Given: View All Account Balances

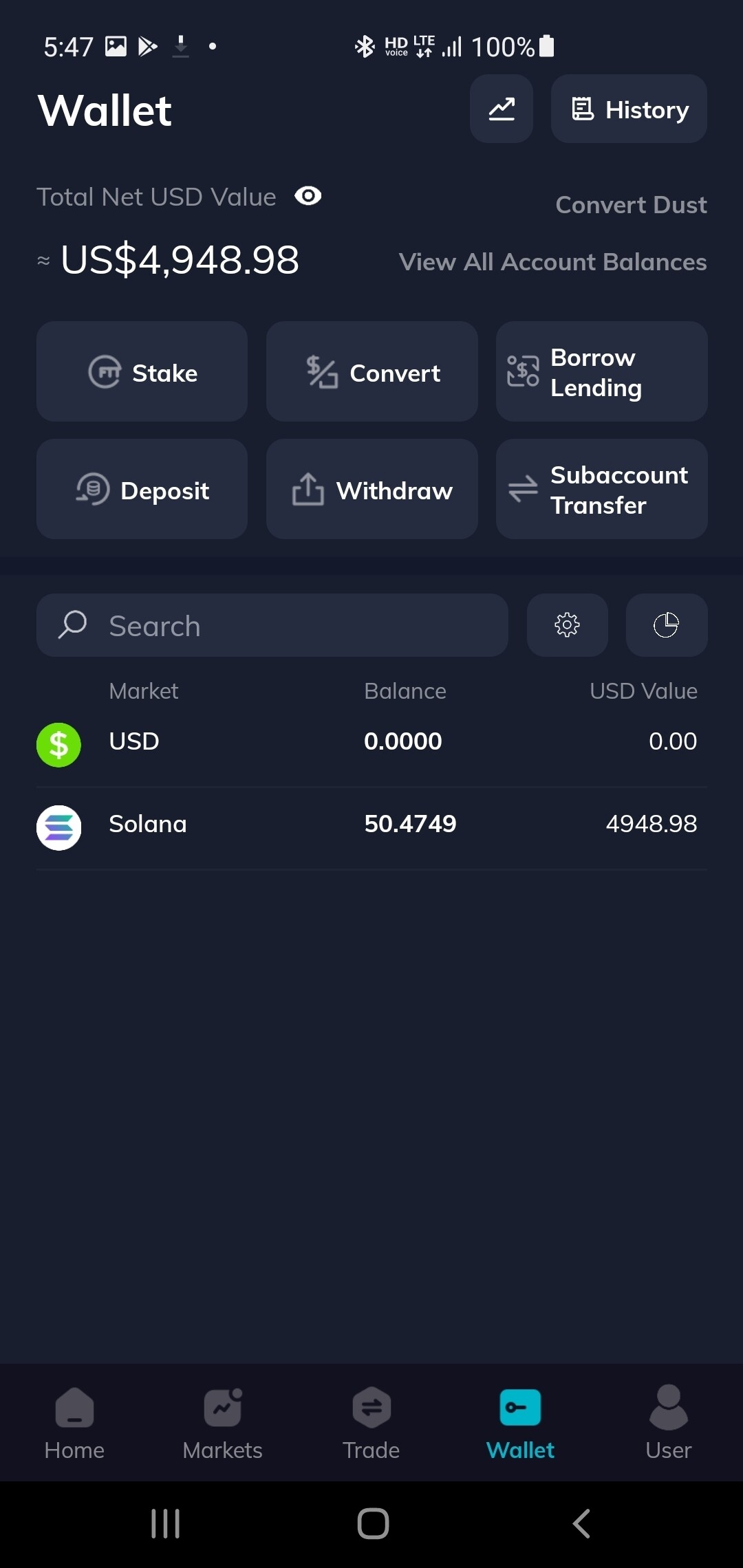Looking at the screenshot, I should coord(552,262).
